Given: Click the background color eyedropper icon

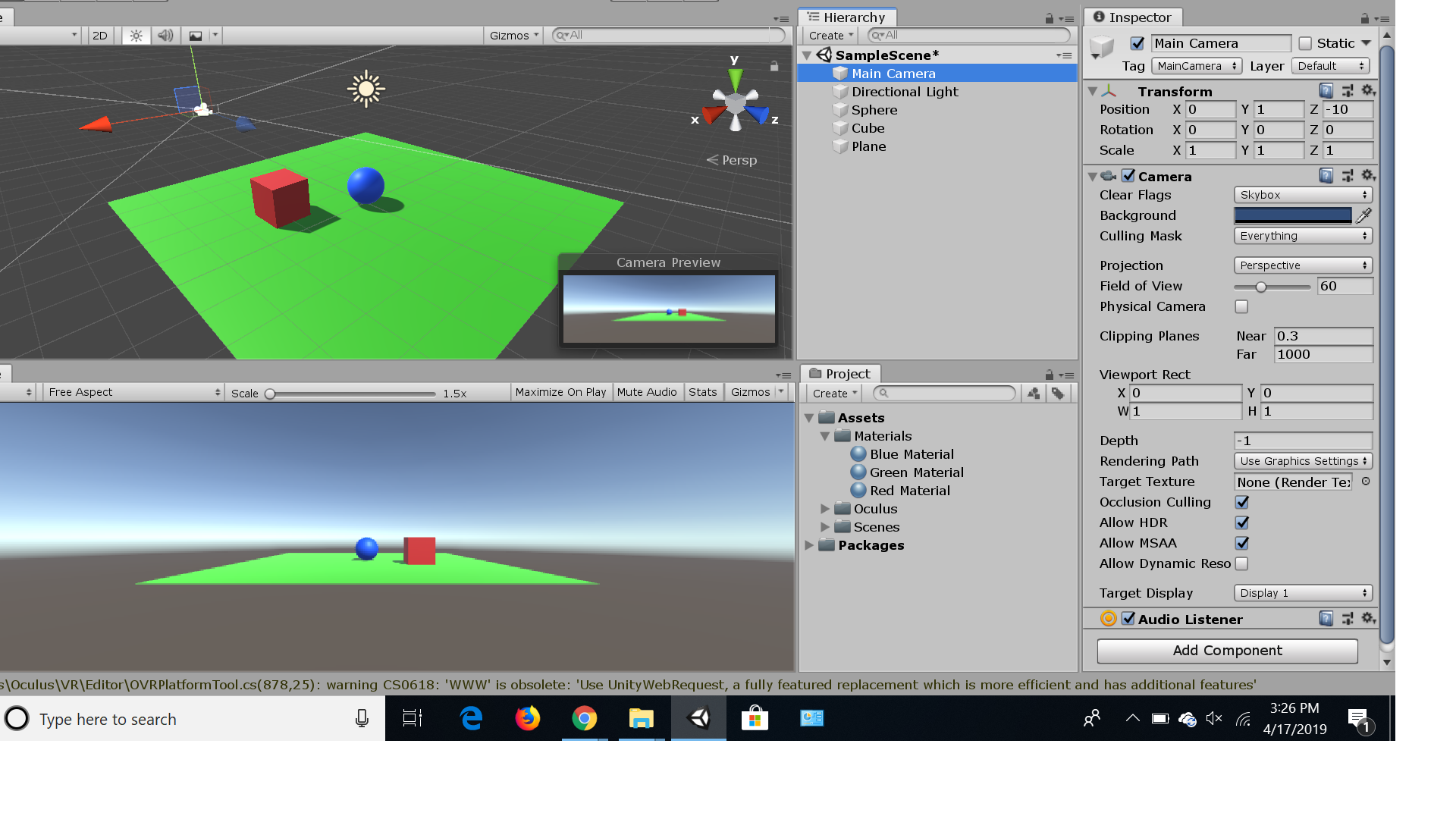Looking at the screenshot, I should [x=1363, y=215].
